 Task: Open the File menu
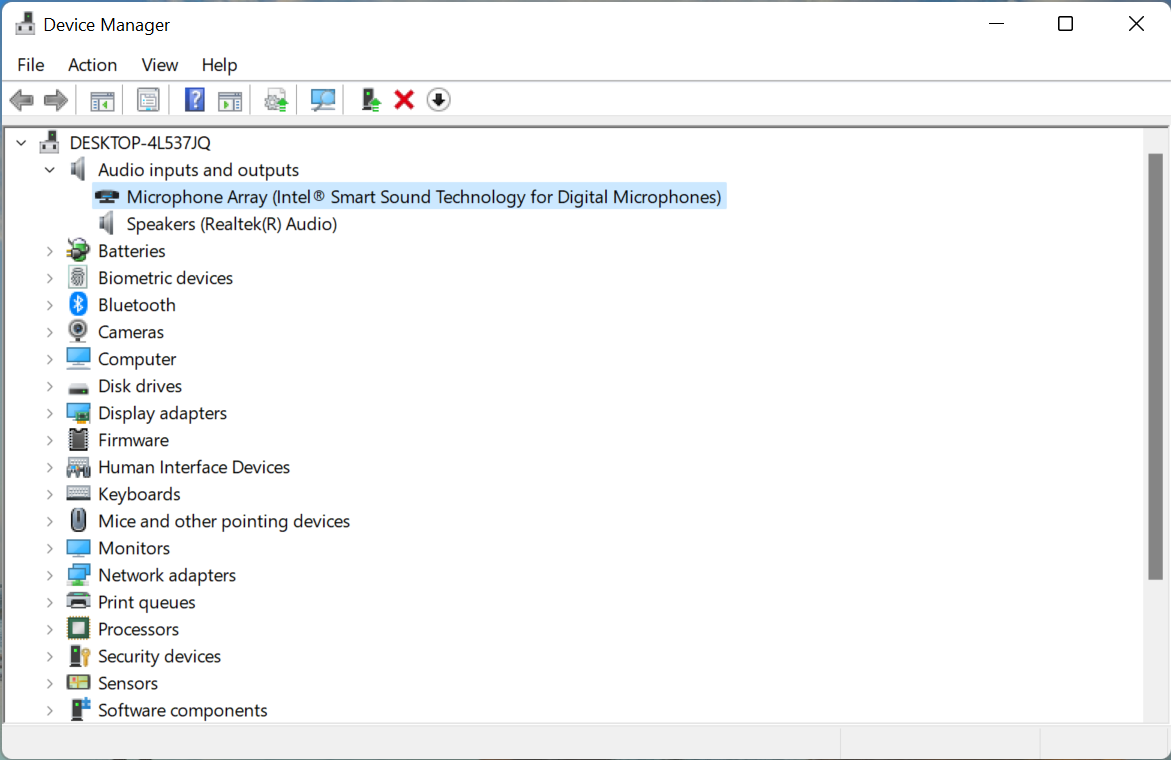30,64
